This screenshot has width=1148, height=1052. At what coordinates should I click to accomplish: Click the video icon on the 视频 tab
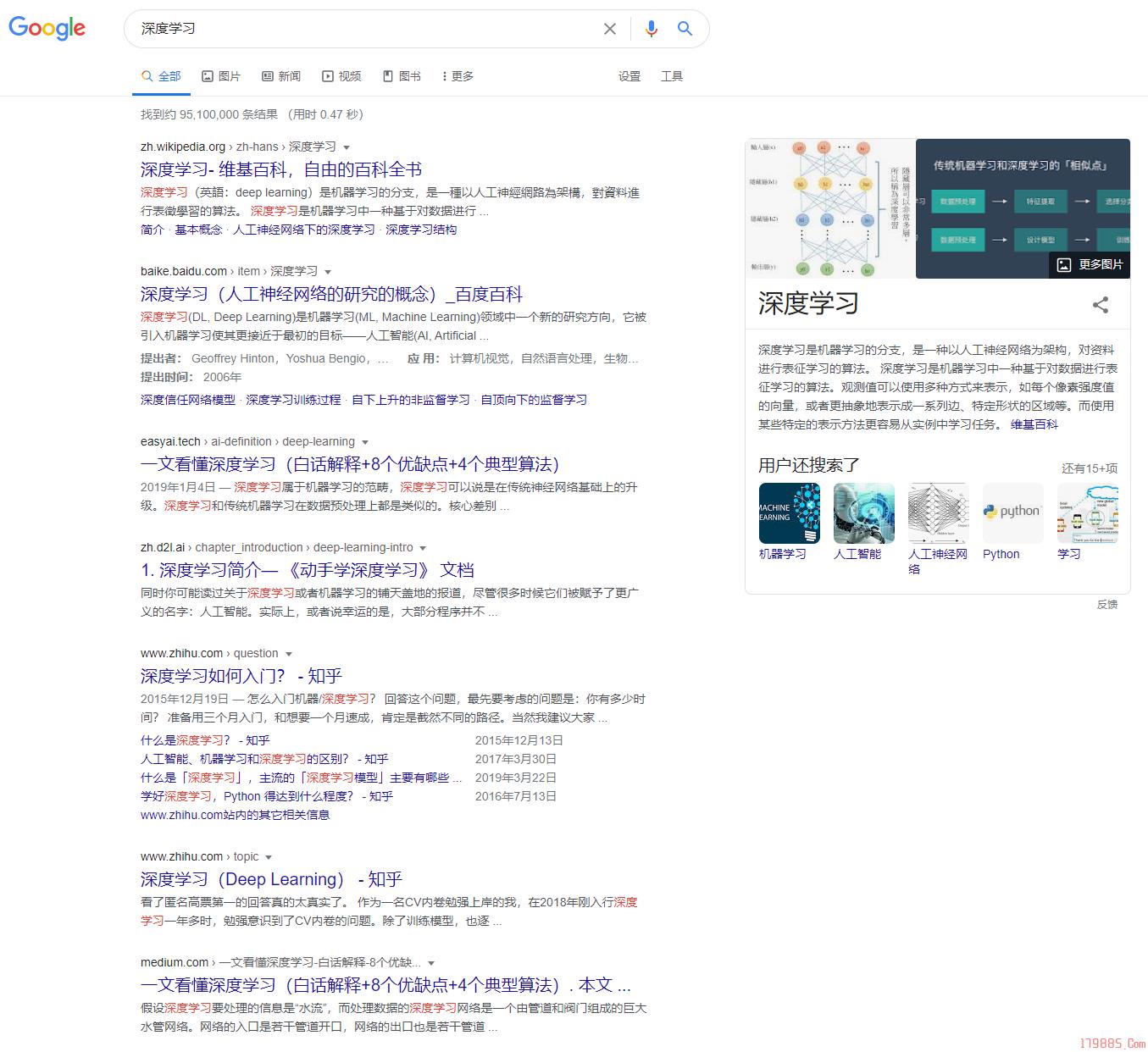click(326, 75)
